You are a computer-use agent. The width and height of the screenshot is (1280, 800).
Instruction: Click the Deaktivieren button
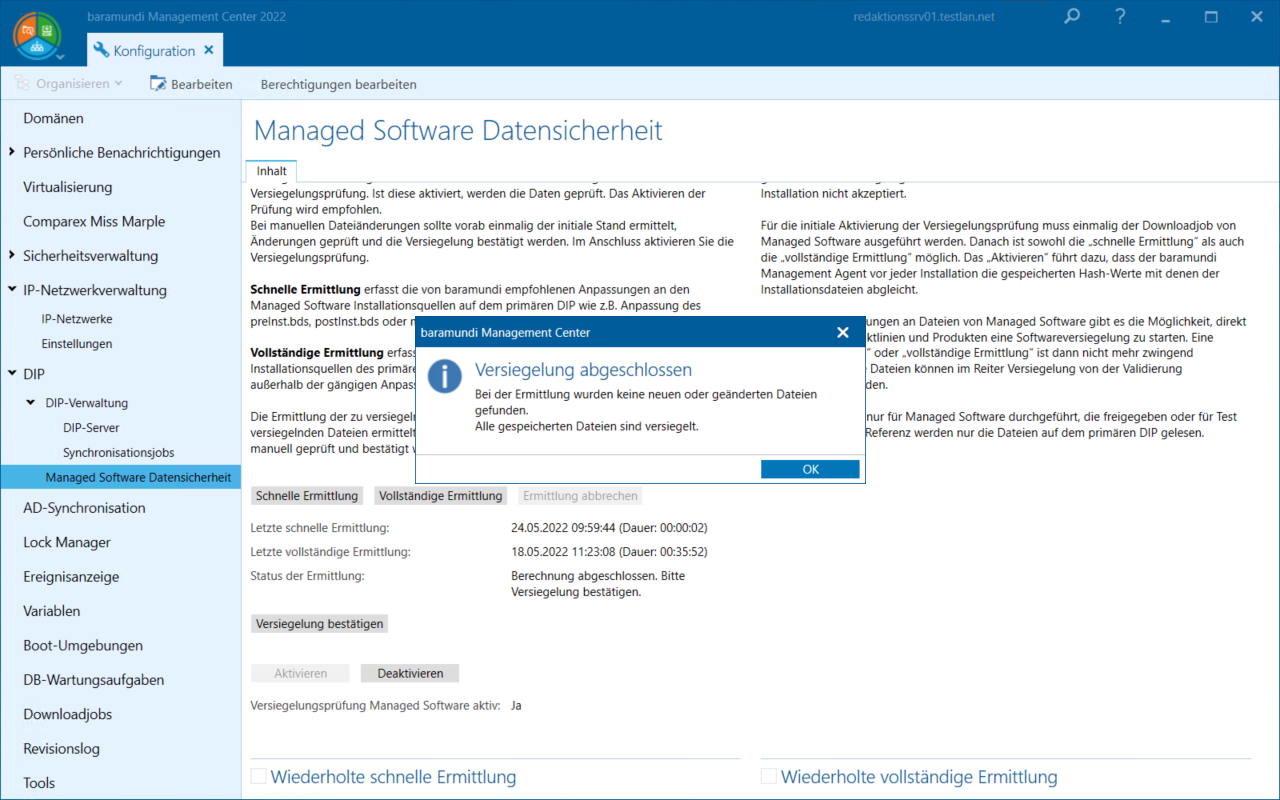[409, 673]
